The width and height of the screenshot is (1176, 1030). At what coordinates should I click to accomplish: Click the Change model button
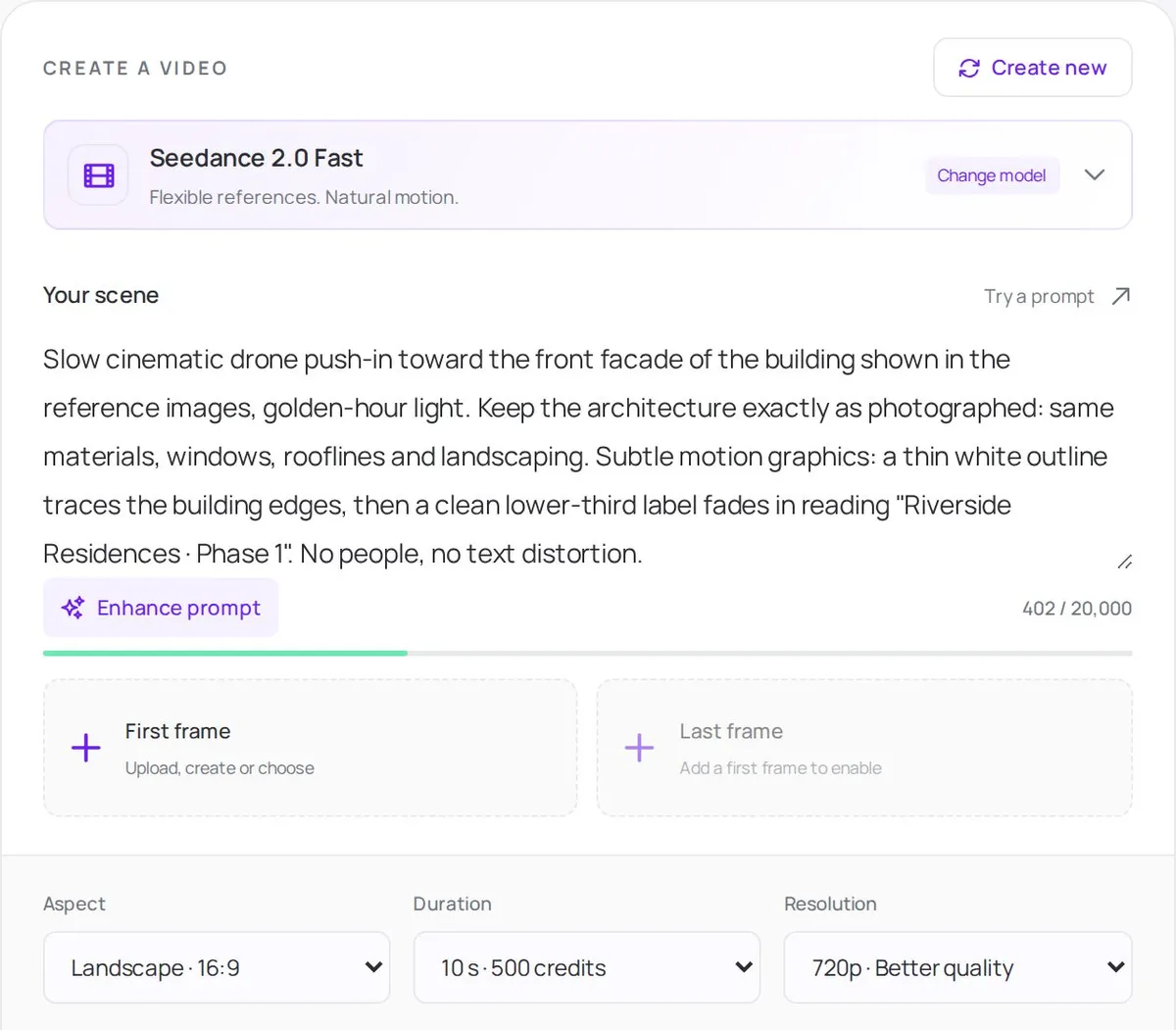click(x=992, y=175)
